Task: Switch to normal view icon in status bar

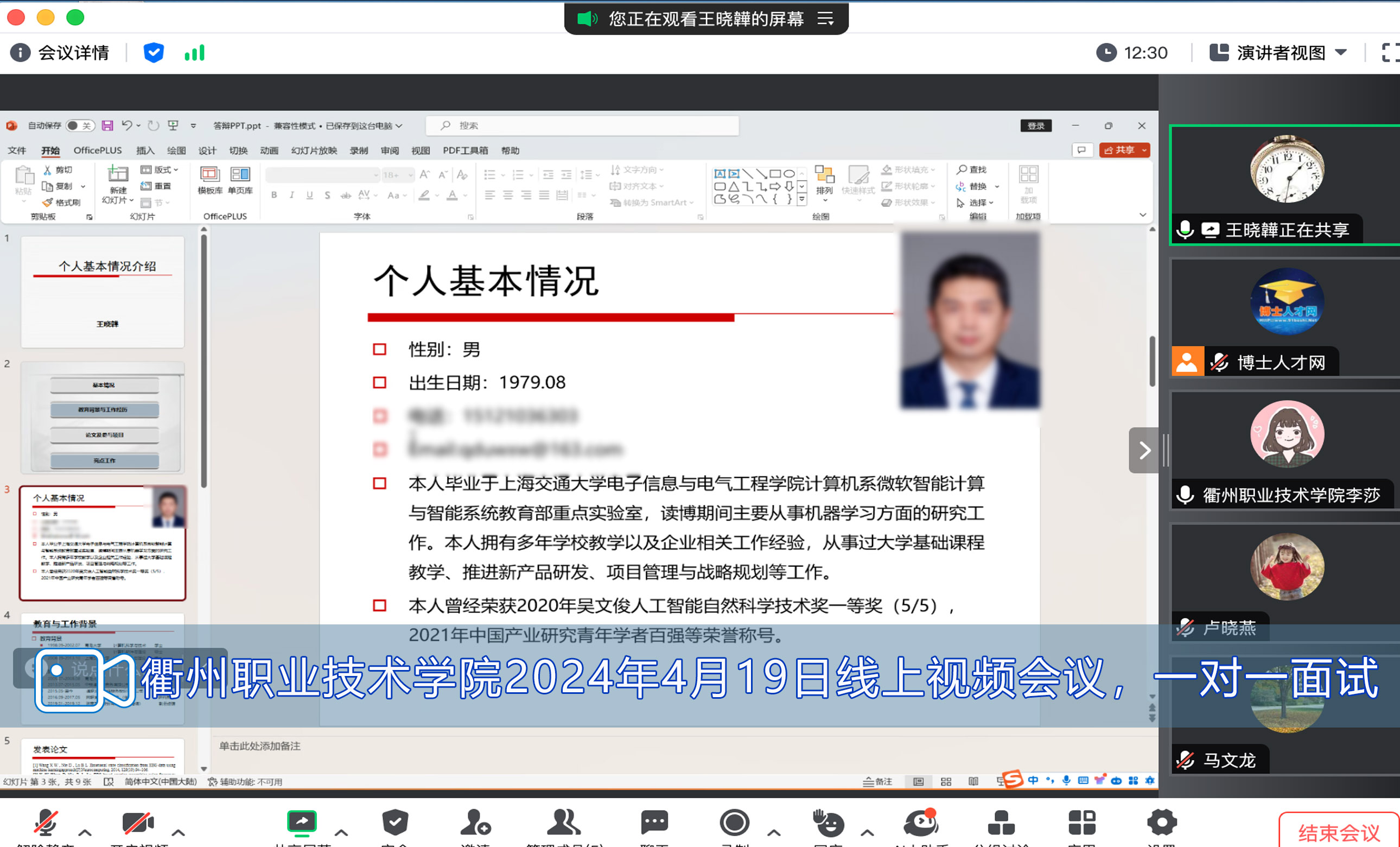Action: [918, 782]
